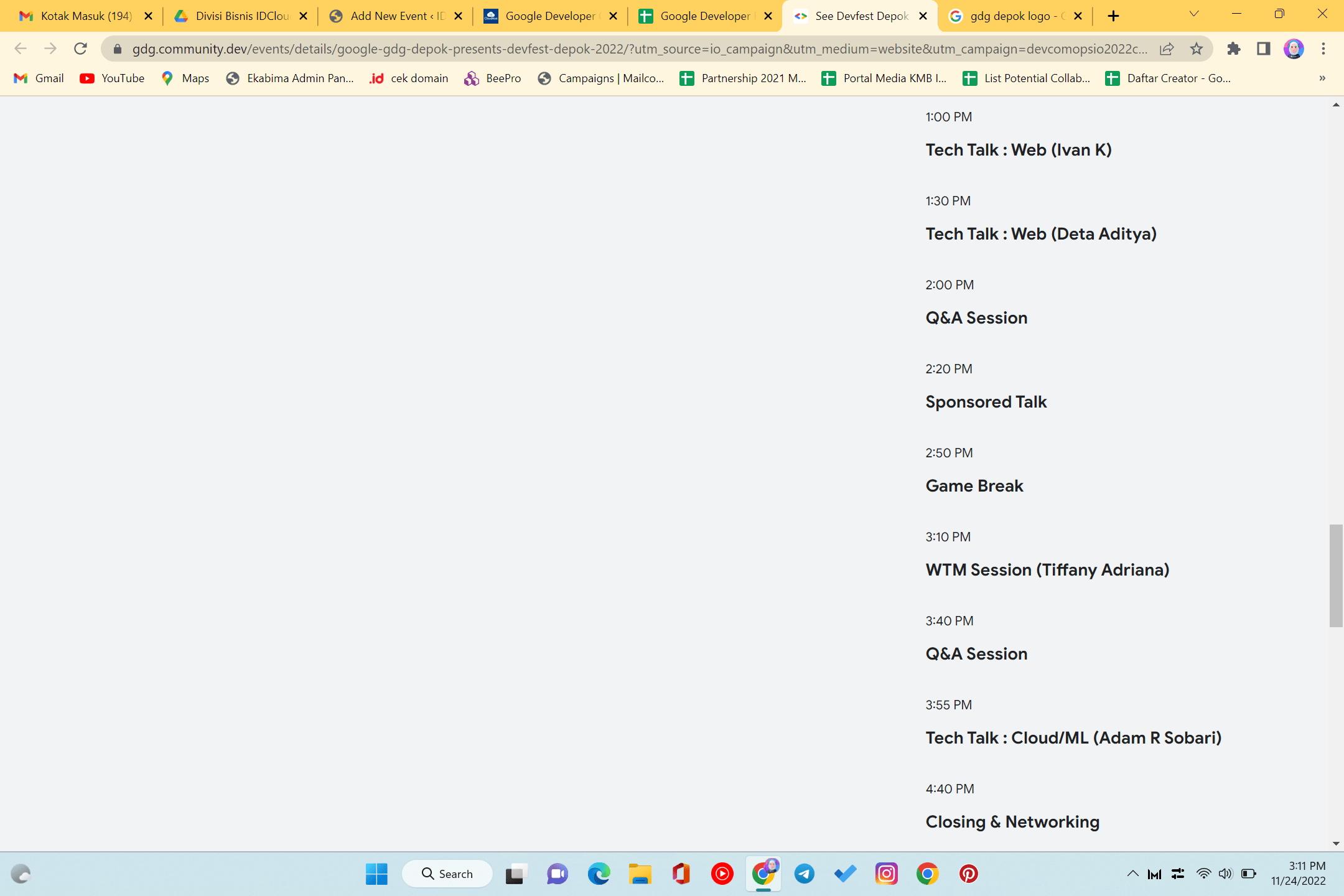This screenshot has height=896, width=1344.
Task: Reload the current page
Action: pos(81,49)
